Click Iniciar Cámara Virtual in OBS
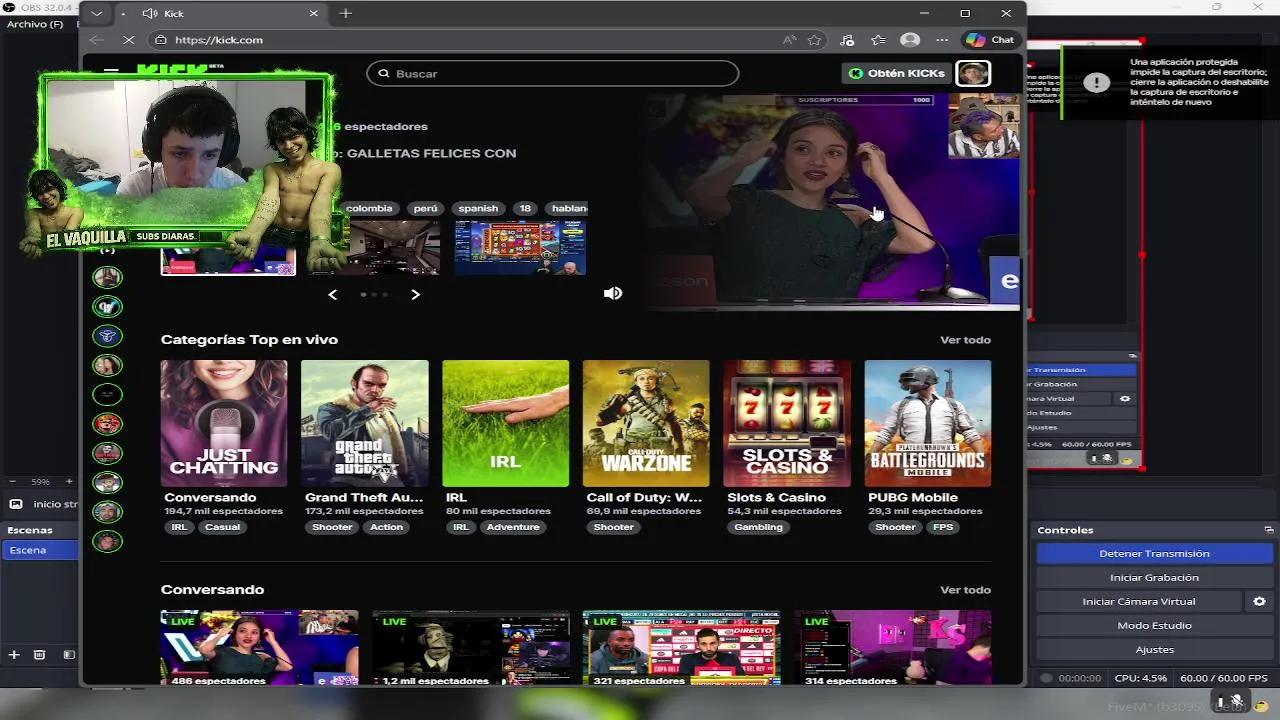 (x=1139, y=601)
